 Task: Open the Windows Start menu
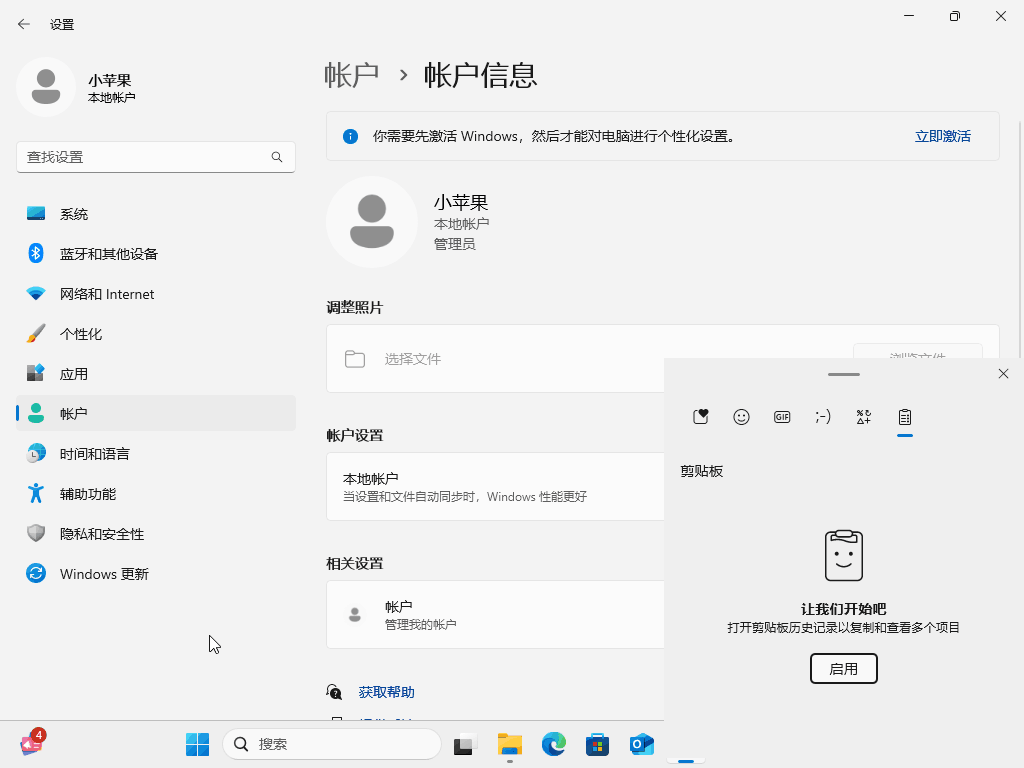coord(197,744)
